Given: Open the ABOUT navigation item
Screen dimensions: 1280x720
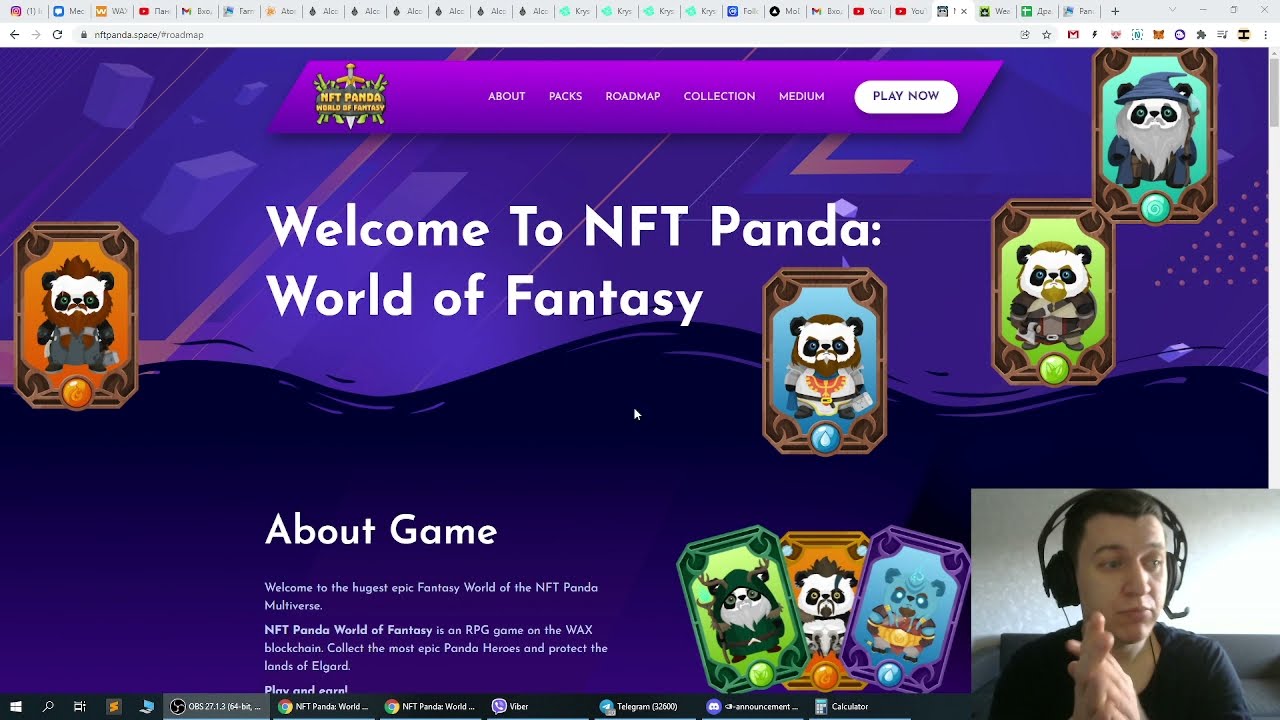Looking at the screenshot, I should [506, 97].
